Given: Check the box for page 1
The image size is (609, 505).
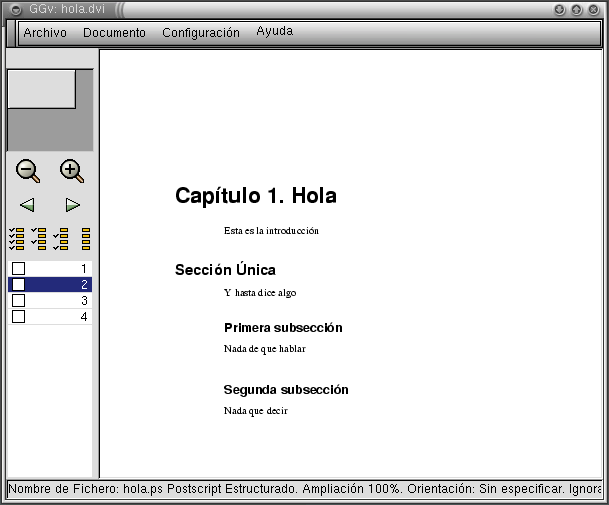Looking at the screenshot, I should pyautogui.click(x=18, y=268).
